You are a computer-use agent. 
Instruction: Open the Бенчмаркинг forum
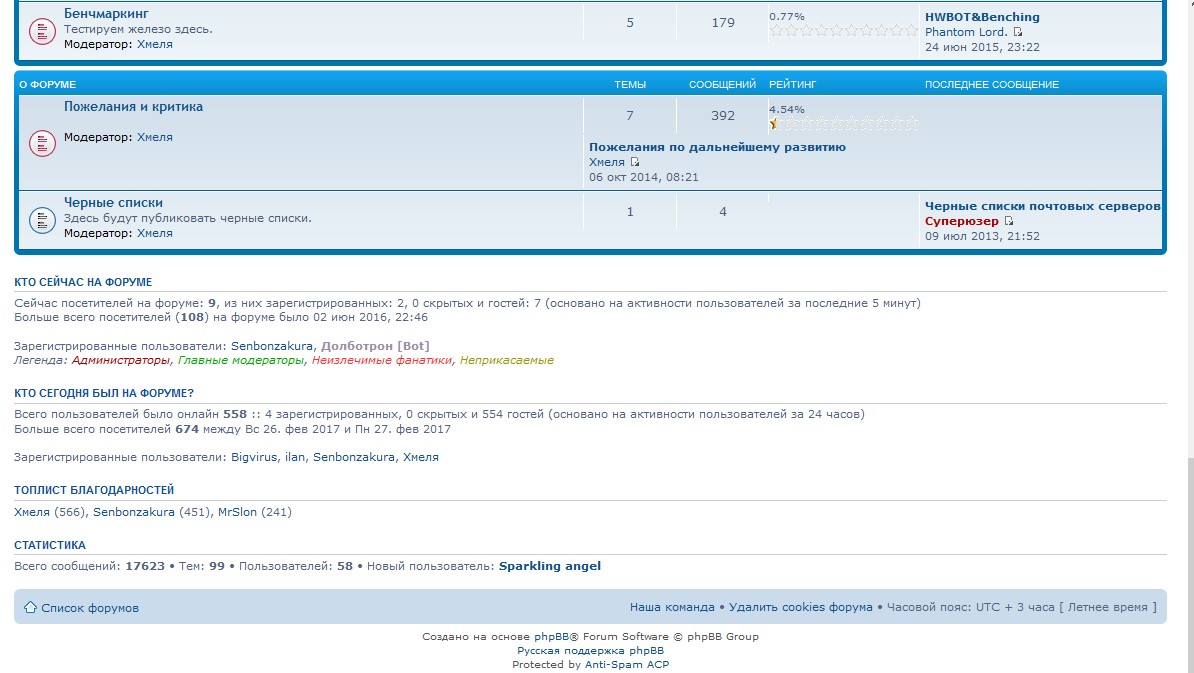(107, 14)
